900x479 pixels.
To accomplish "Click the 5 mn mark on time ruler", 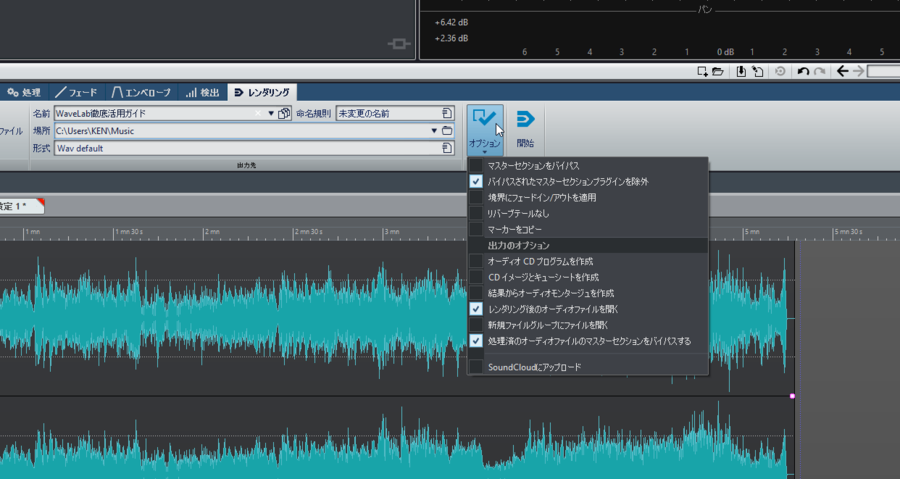I will click(x=751, y=232).
